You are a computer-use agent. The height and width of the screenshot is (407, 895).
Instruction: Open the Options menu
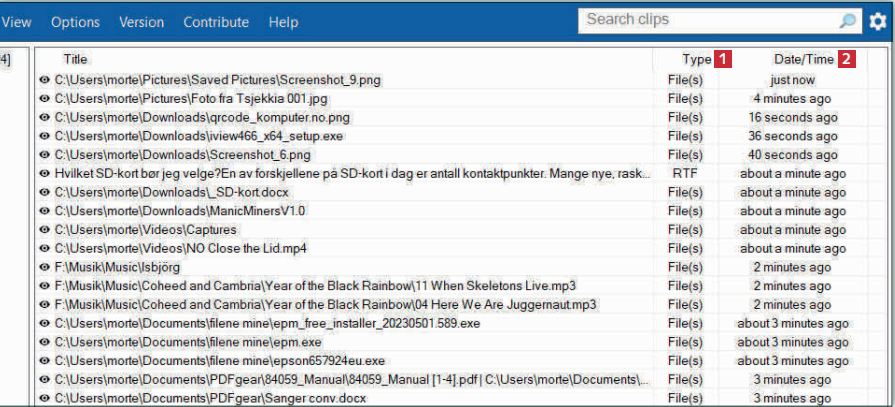tap(75, 22)
